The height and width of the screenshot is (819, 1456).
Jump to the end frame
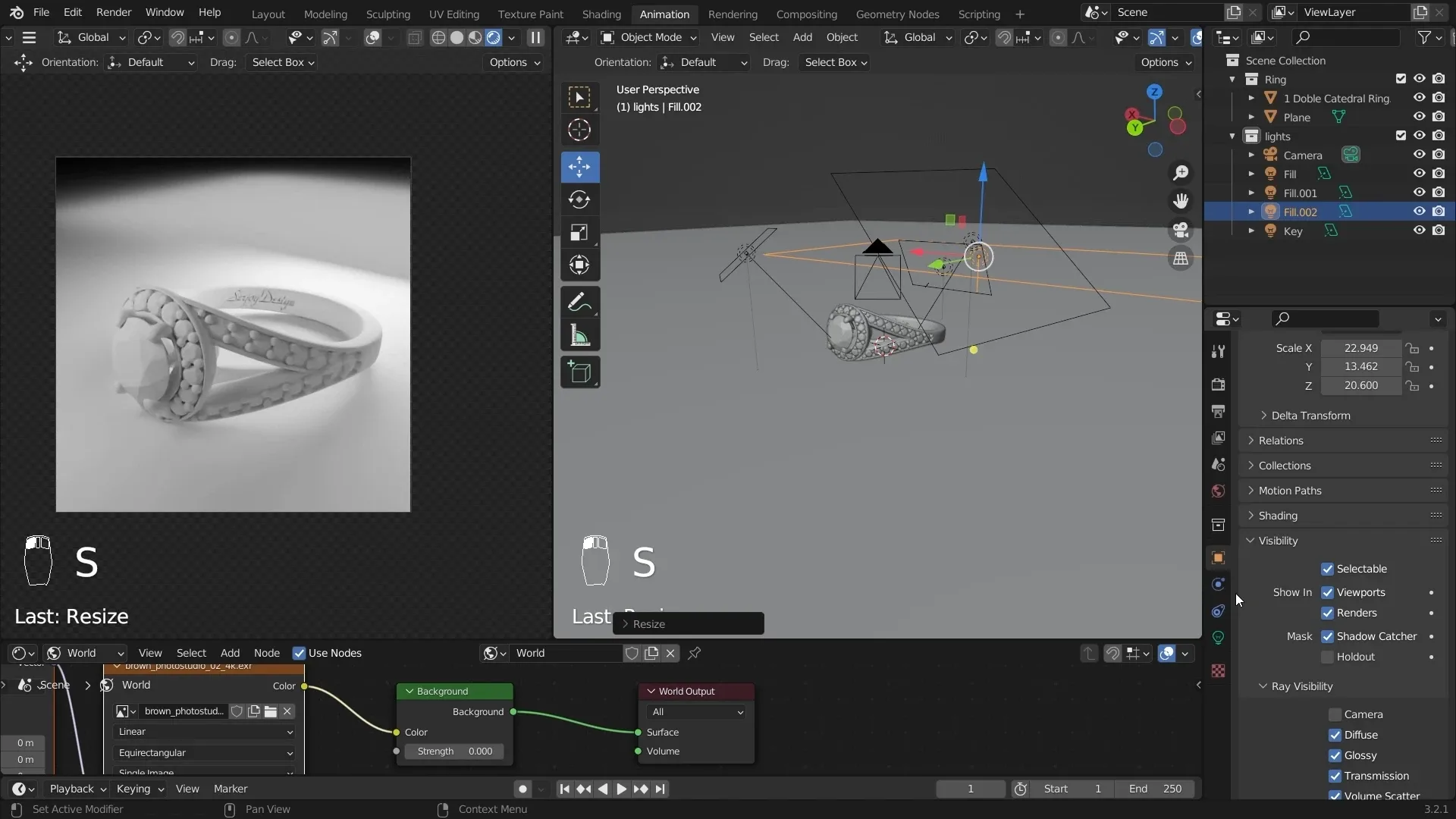click(x=661, y=789)
